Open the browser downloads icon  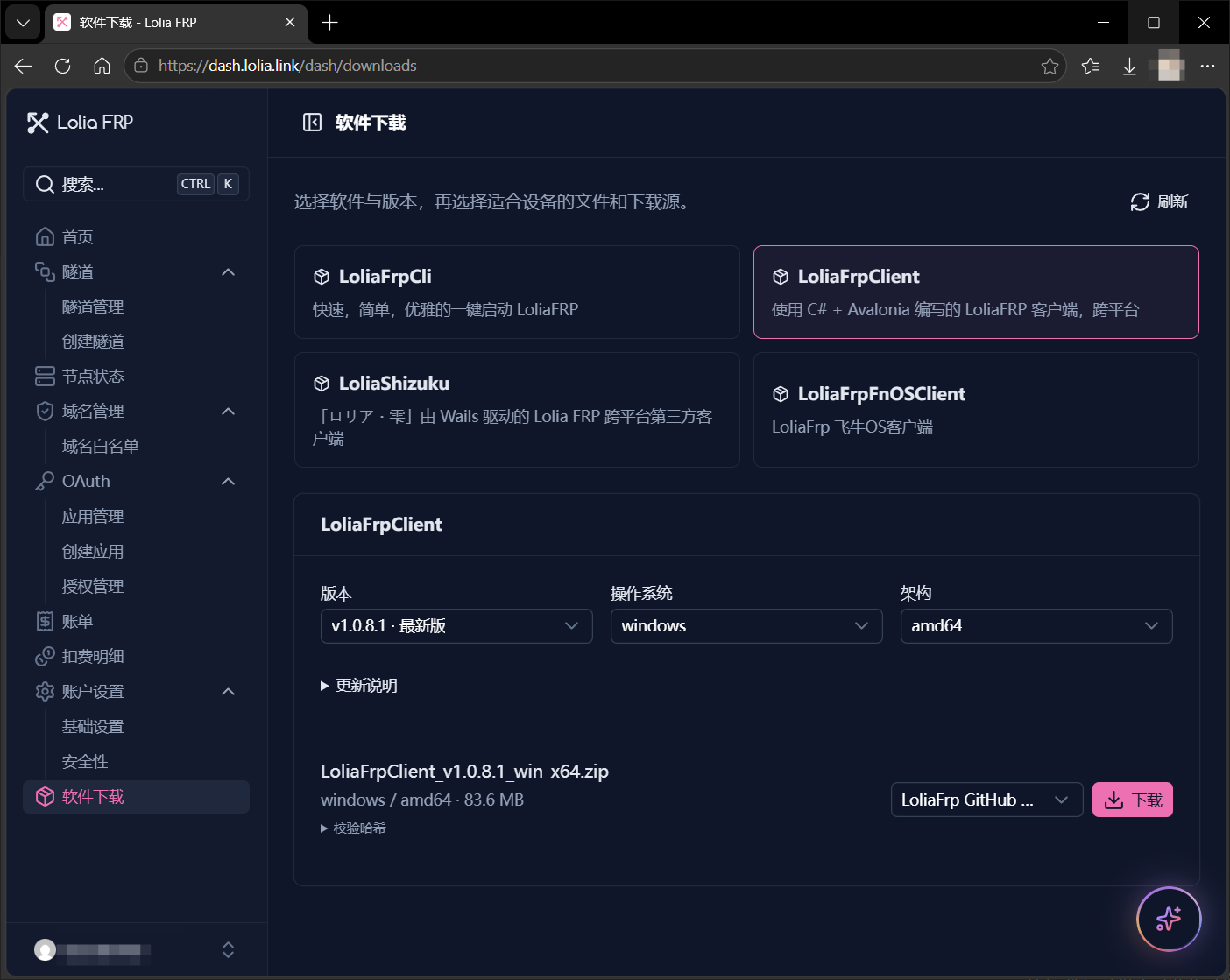coord(1129,66)
